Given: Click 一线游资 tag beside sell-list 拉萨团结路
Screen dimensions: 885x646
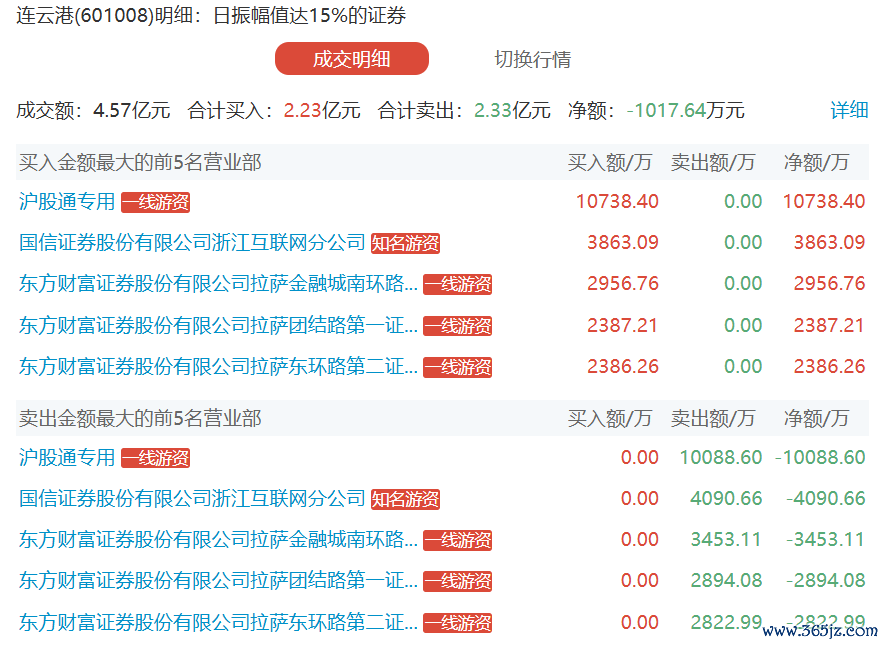Looking at the screenshot, I should (458, 582).
